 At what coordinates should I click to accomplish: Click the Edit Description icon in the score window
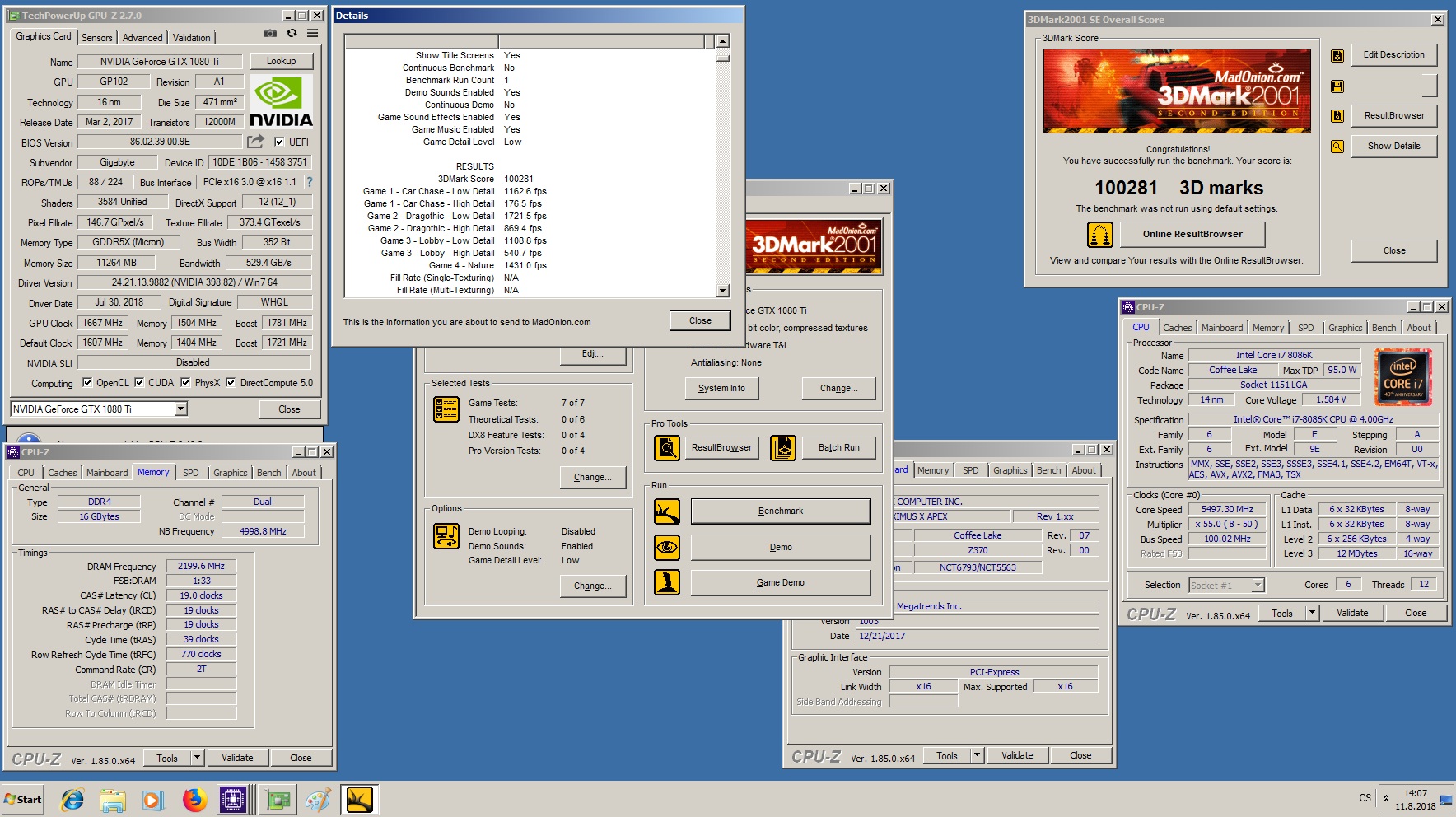point(1337,55)
